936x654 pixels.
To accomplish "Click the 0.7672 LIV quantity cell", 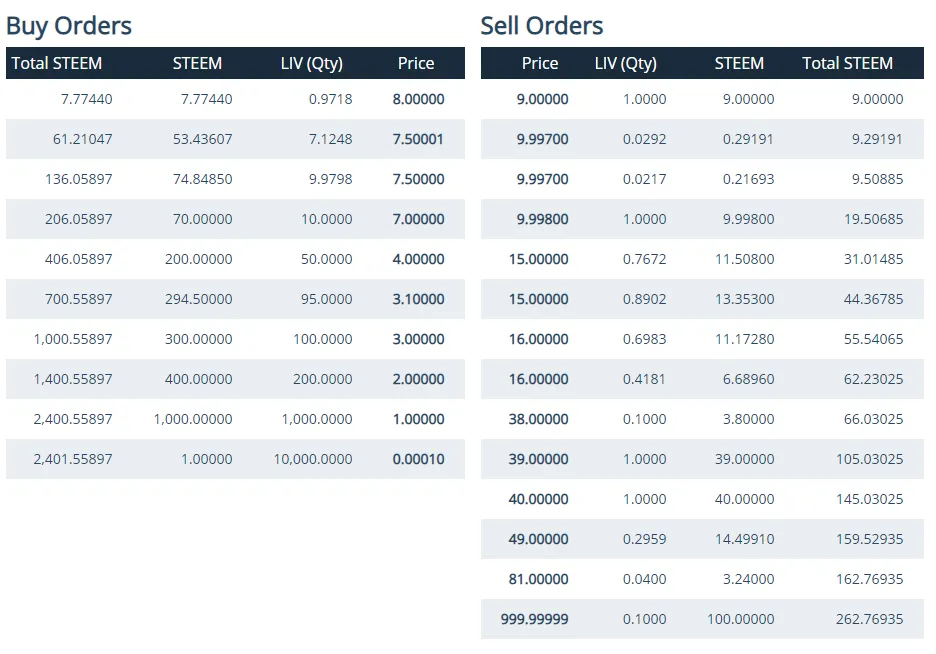I will coord(644,259).
